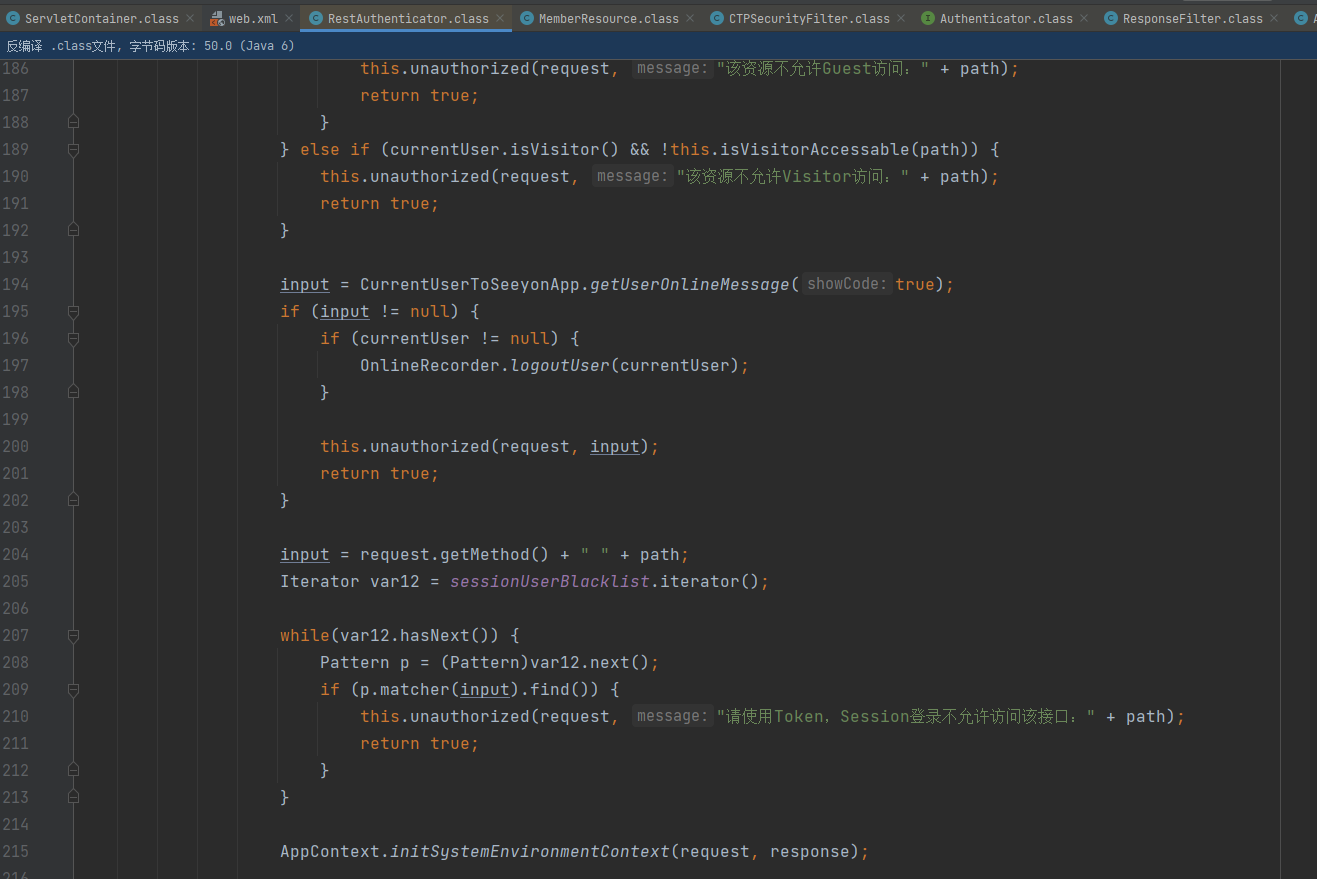
Task: Click the web.xml file type icon
Action: tap(217, 18)
